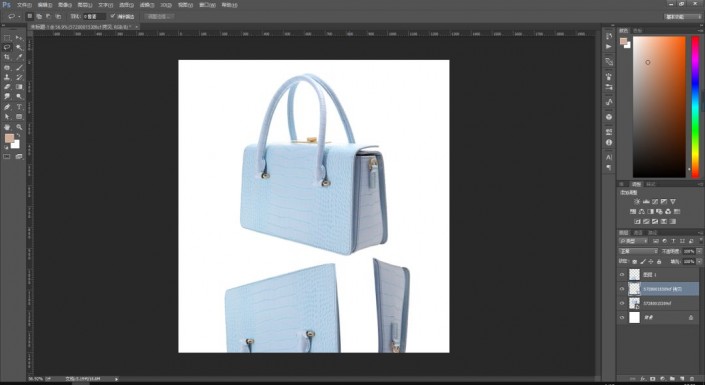Image resolution: width=705 pixels, height=385 pixels.
Task: Choose Add to selection mode in options bar
Action: (39, 16)
